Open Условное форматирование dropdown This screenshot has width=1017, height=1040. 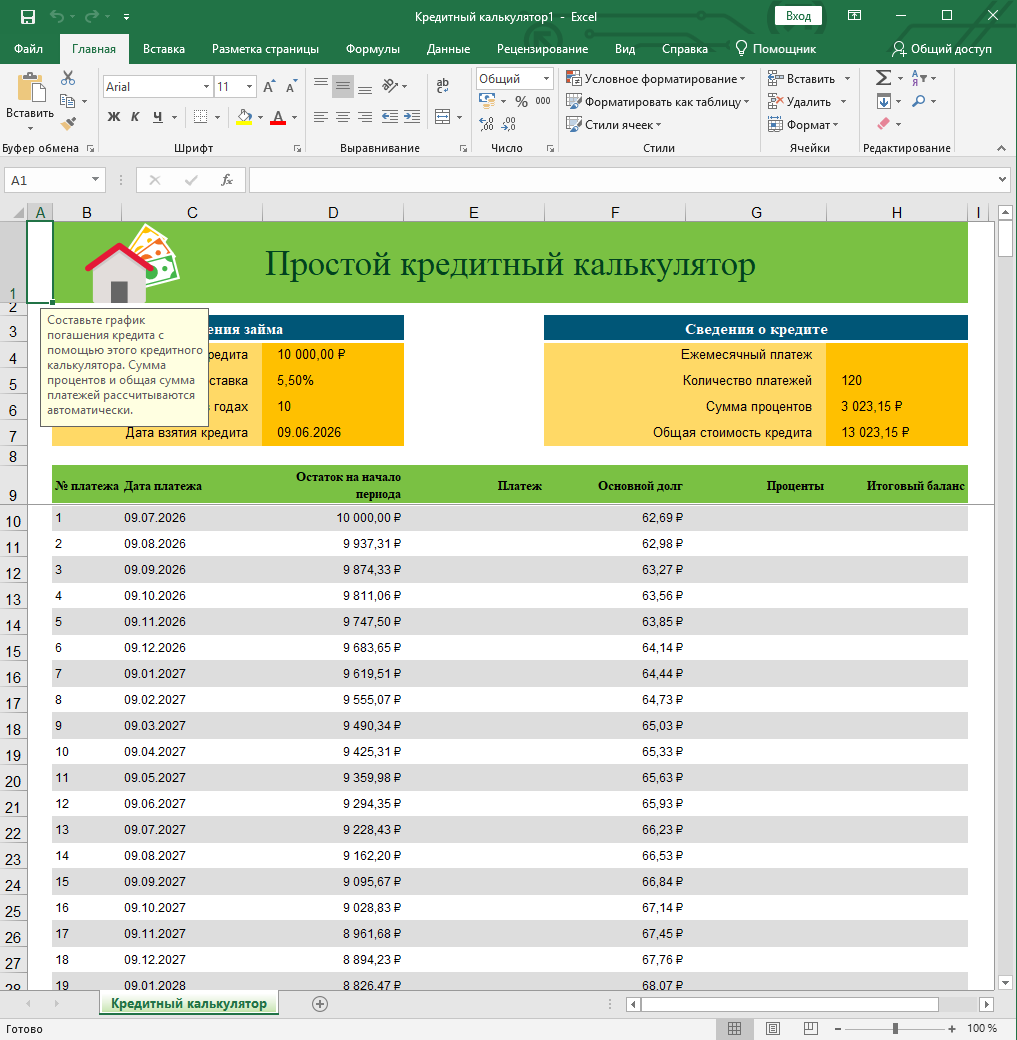click(x=655, y=79)
